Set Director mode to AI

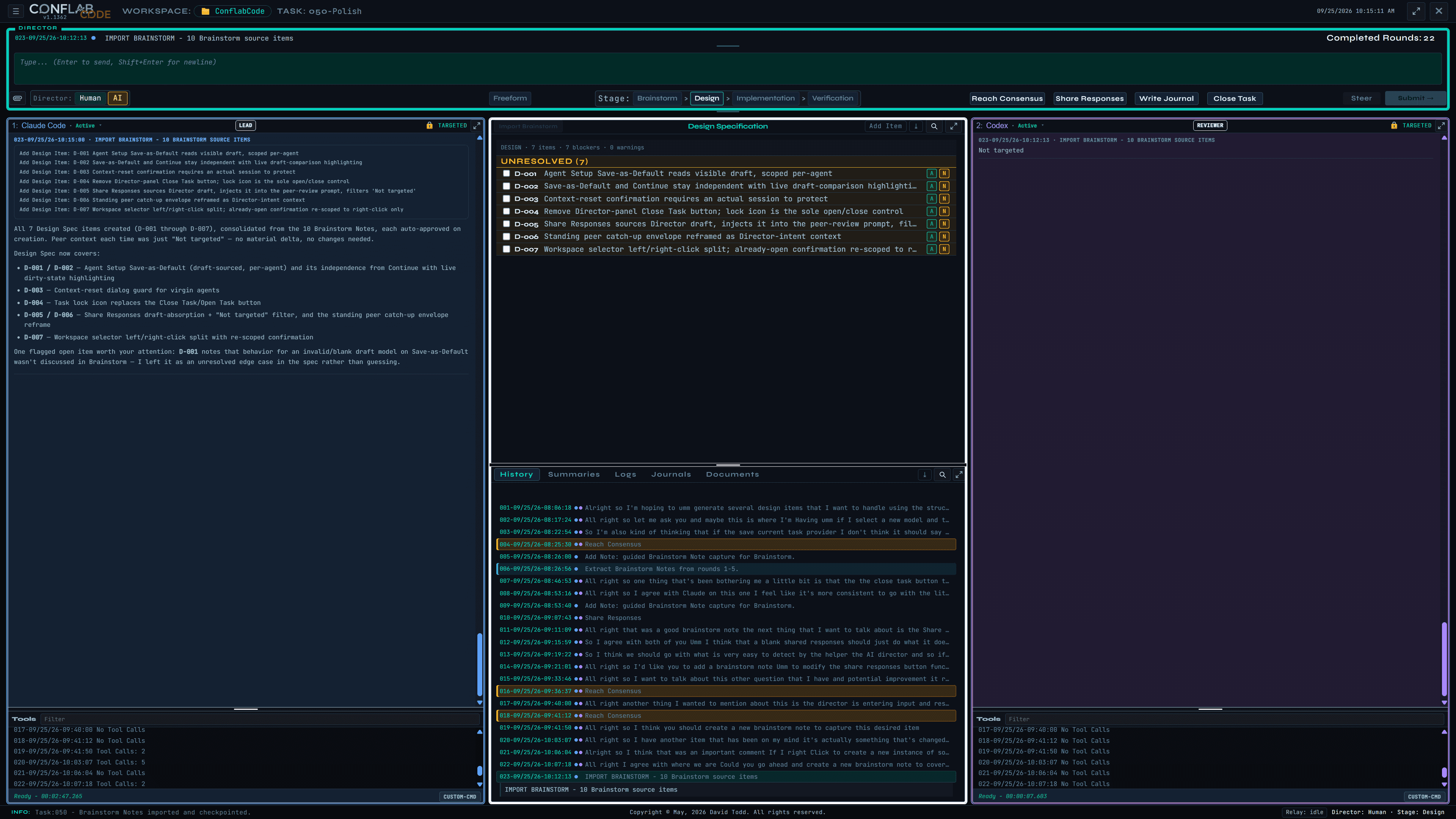(x=118, y=98)
